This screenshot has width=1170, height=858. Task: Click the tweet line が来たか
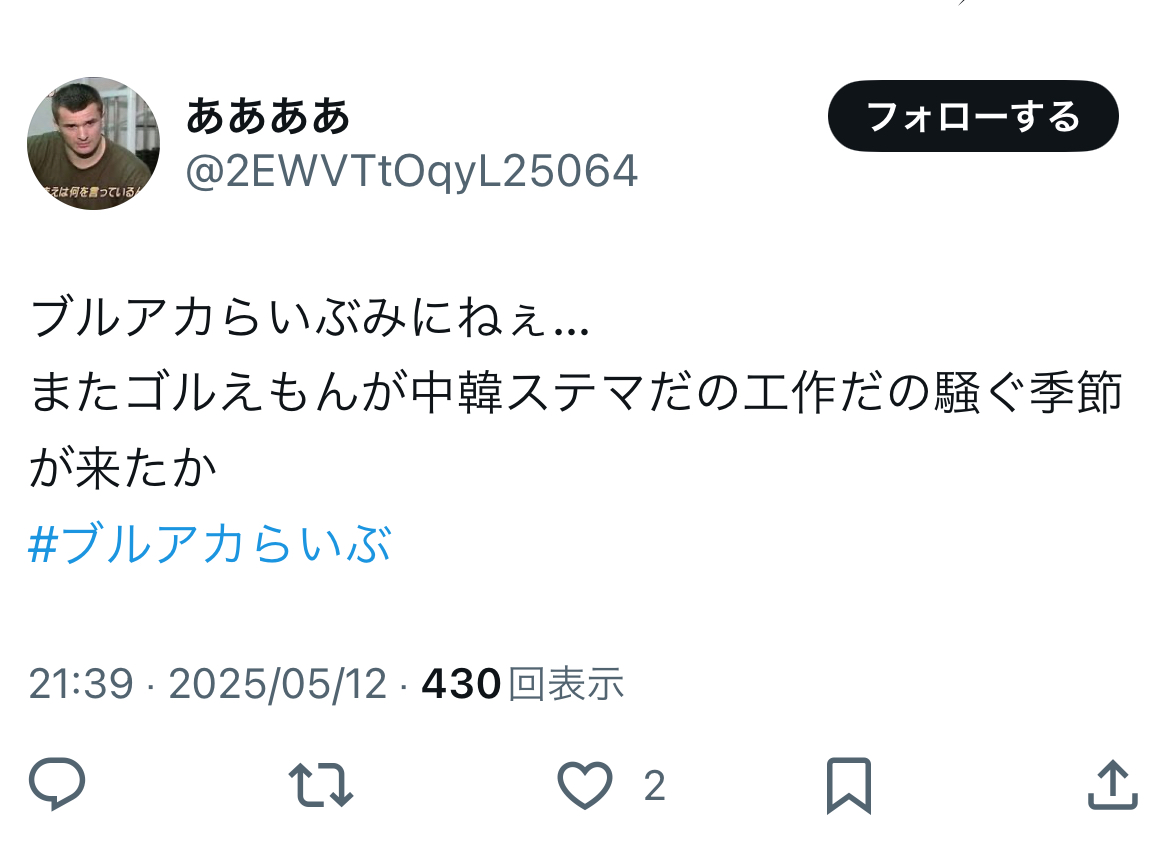tap(123, 469)
